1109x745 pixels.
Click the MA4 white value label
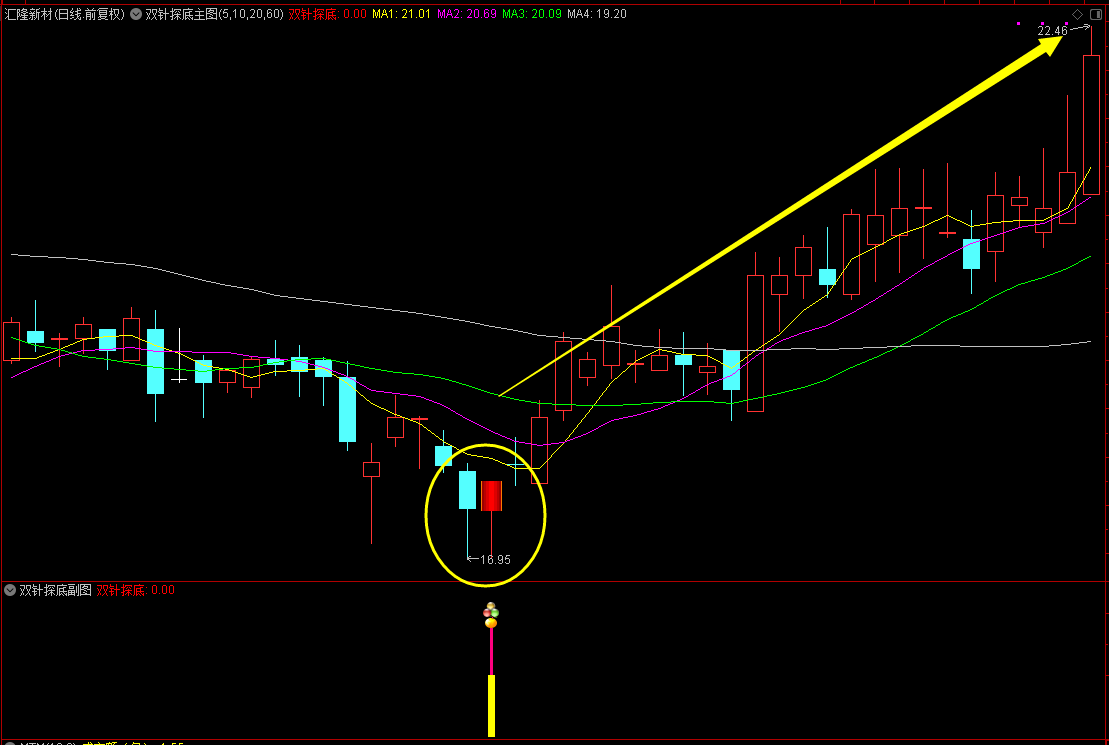click(x=596, y=14)
